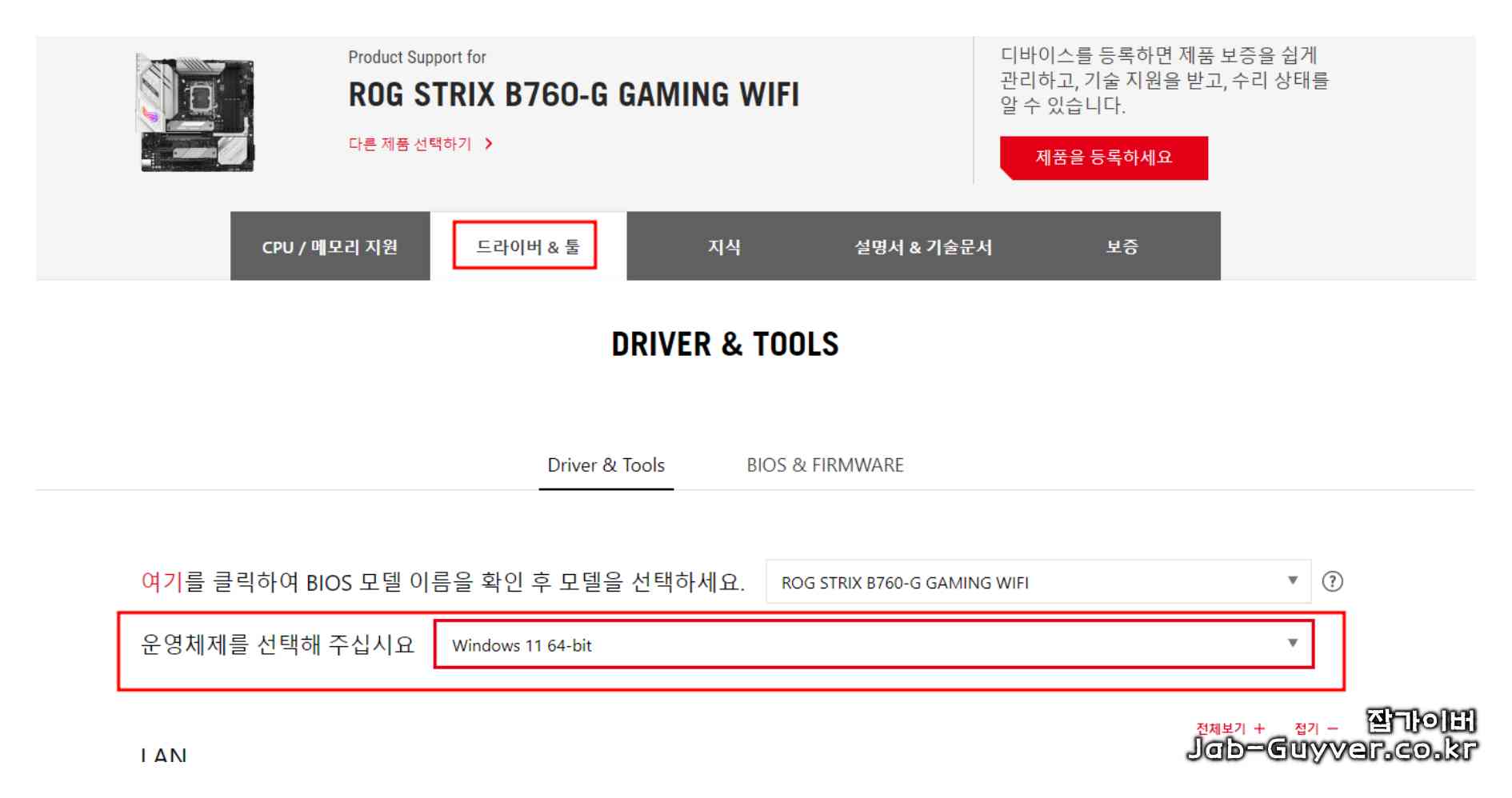Click the highlighted 드라이버 & 툴 tab
This screenshot has width=1512, height=798.
(525, 245)
